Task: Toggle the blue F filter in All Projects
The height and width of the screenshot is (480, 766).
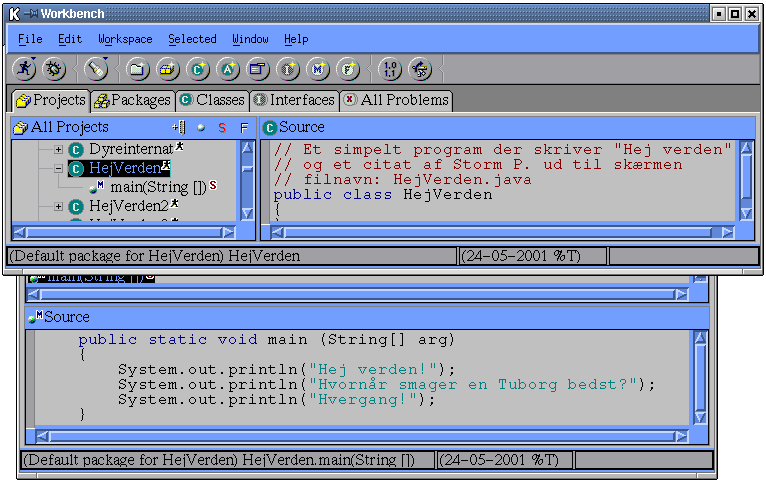Action: [x=243, y=128]
